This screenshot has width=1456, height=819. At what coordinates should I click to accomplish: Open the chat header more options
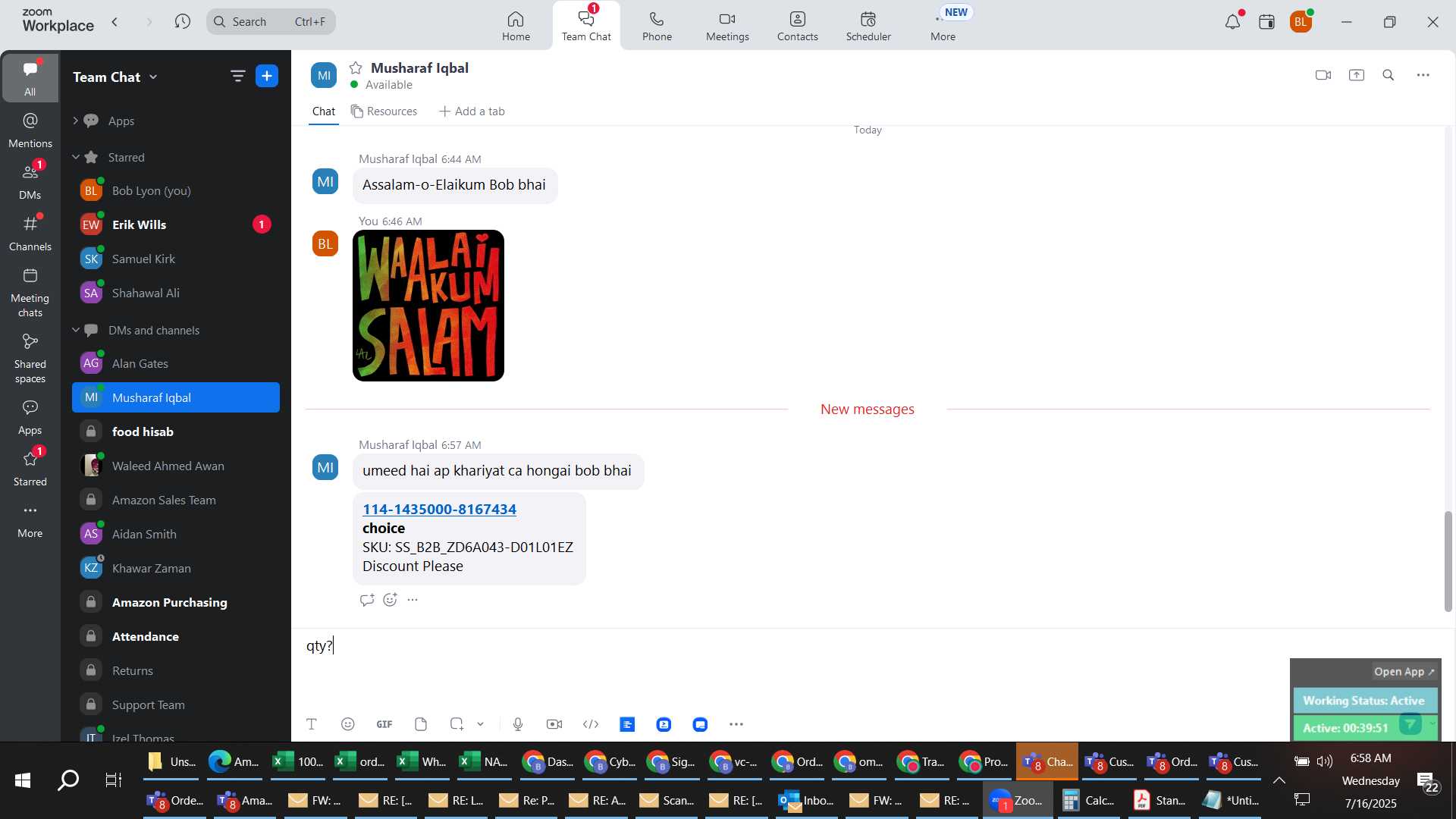pyautogui.click(x=1423, y=75)
